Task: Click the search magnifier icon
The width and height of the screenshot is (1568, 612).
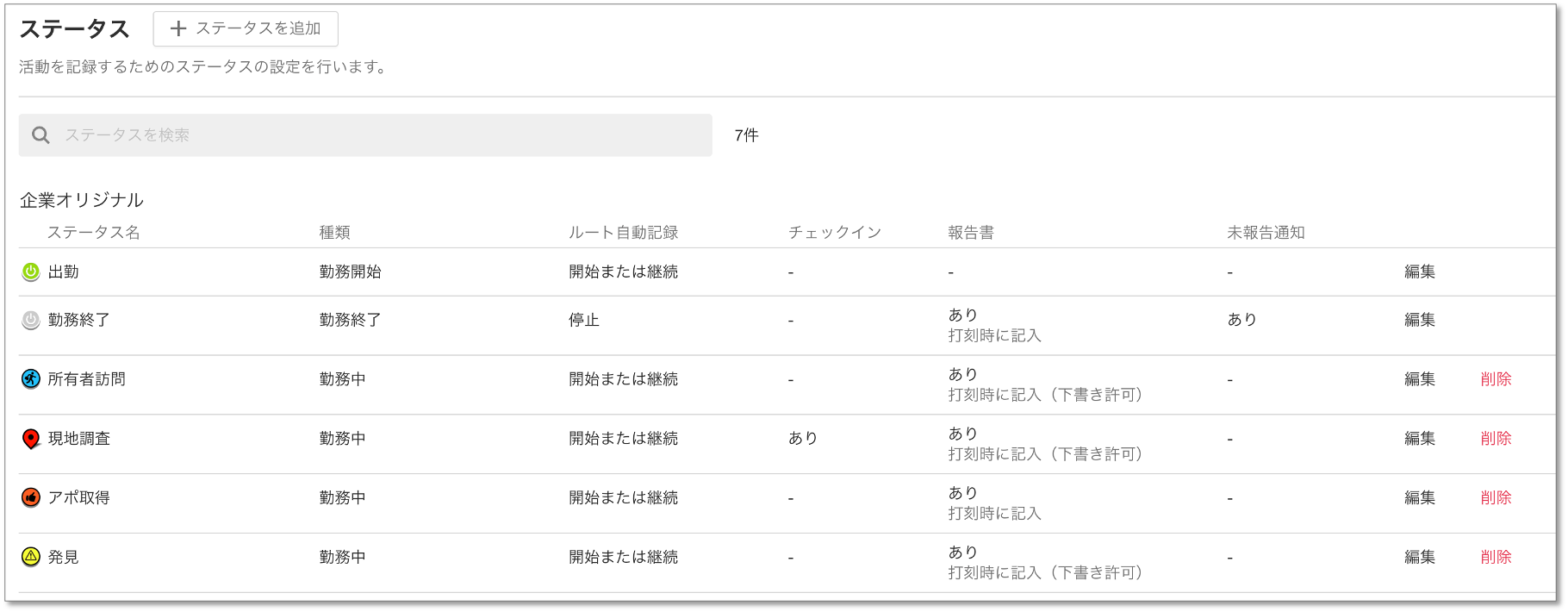Action: 40,135
